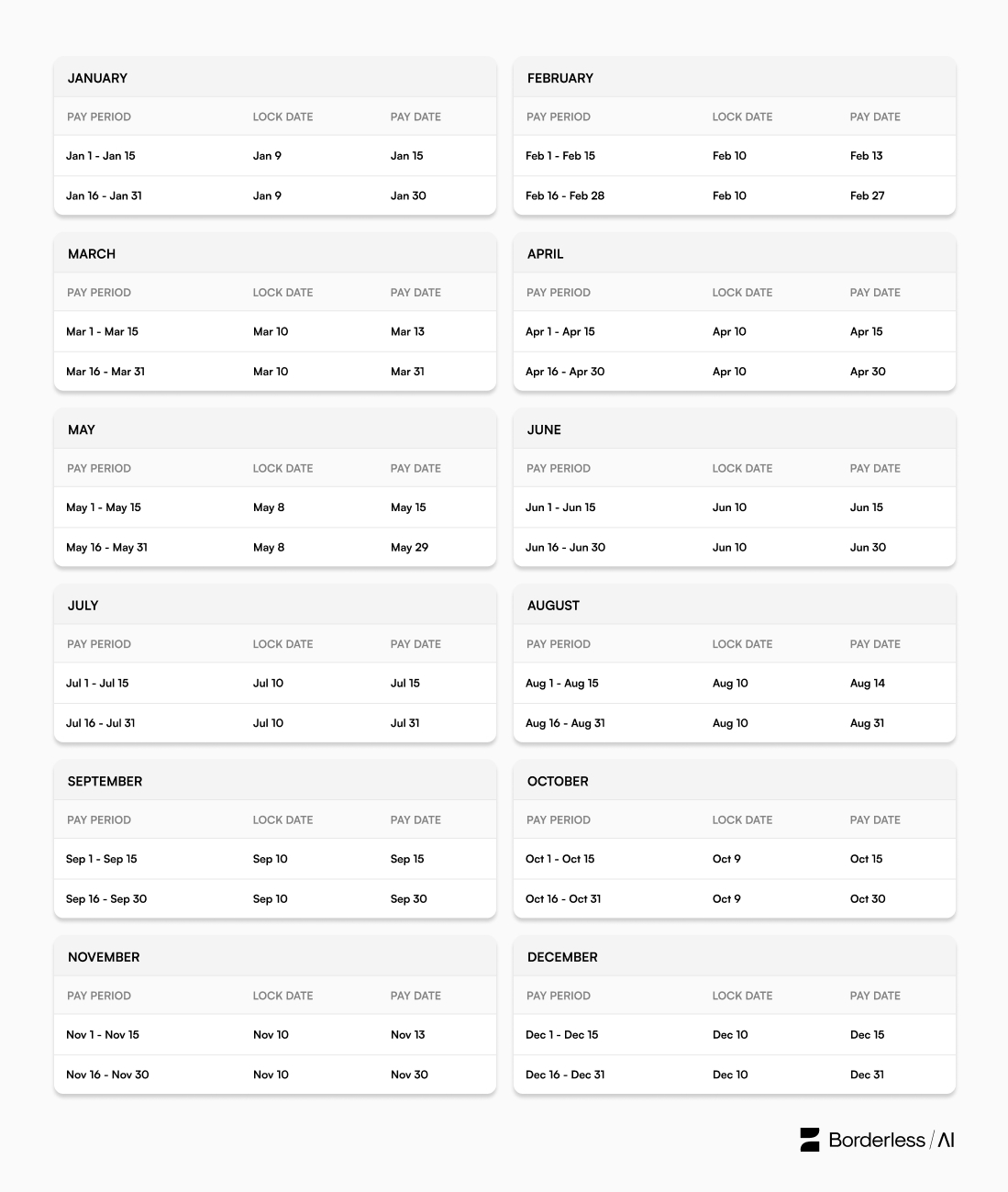Click PAY DATE column header under SEPTEMBER
Viewport: 1008px width, 1192px height.
(x=415, y=820)
